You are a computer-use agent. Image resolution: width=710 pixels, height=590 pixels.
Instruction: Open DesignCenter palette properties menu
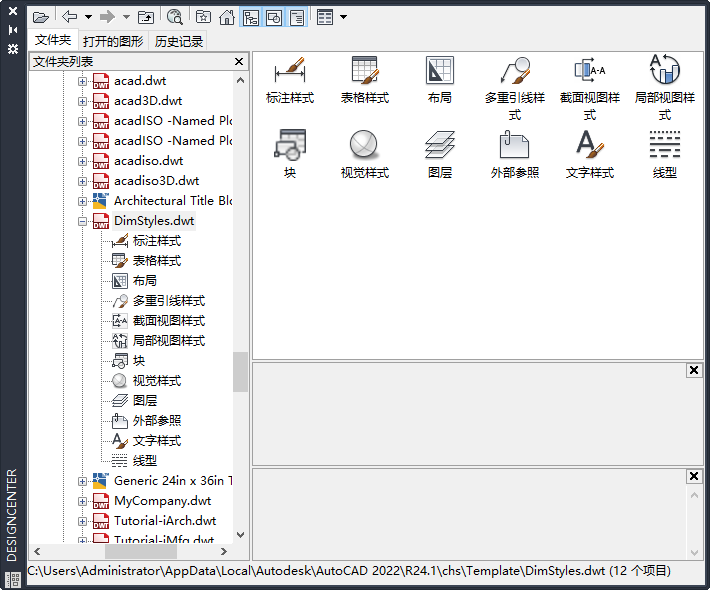[13, 49]
